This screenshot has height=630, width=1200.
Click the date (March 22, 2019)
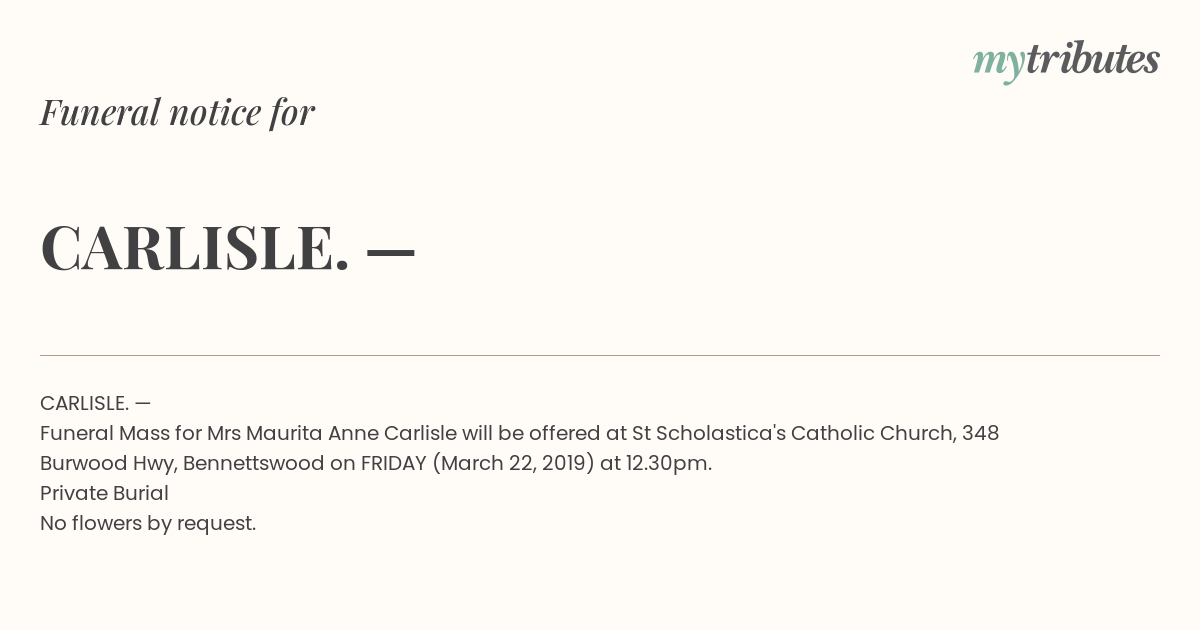coord(514,463)
